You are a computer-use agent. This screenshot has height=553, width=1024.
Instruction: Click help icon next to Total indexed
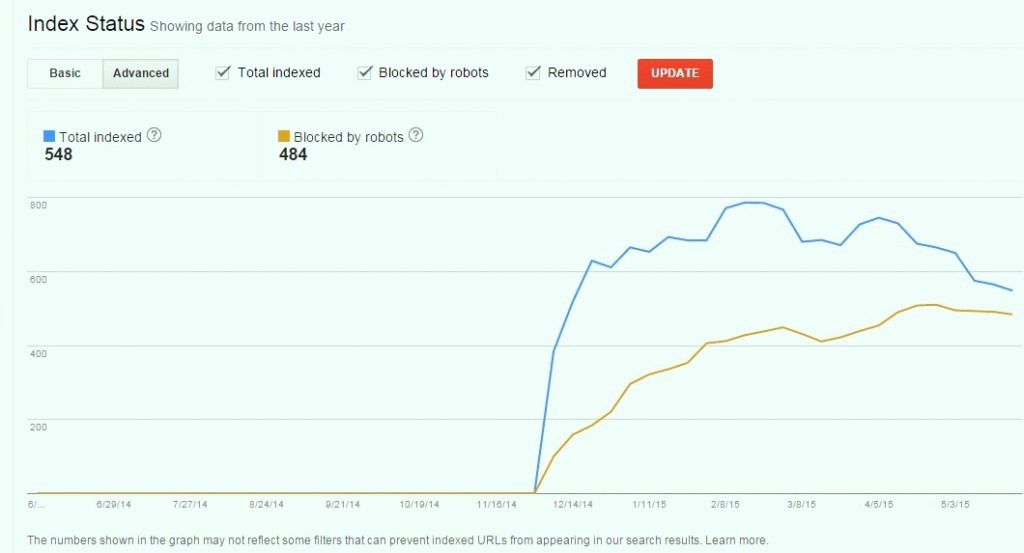[x=154, y=135]
